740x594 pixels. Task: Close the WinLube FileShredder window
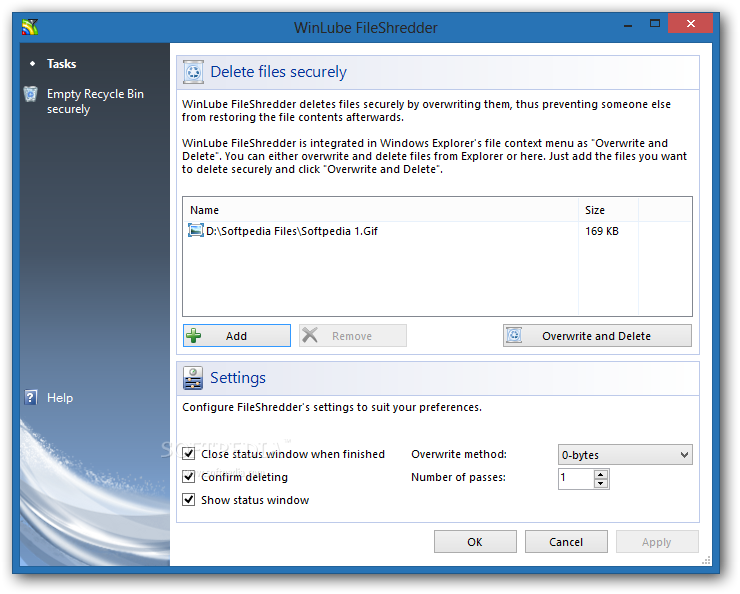click(690, 24)
